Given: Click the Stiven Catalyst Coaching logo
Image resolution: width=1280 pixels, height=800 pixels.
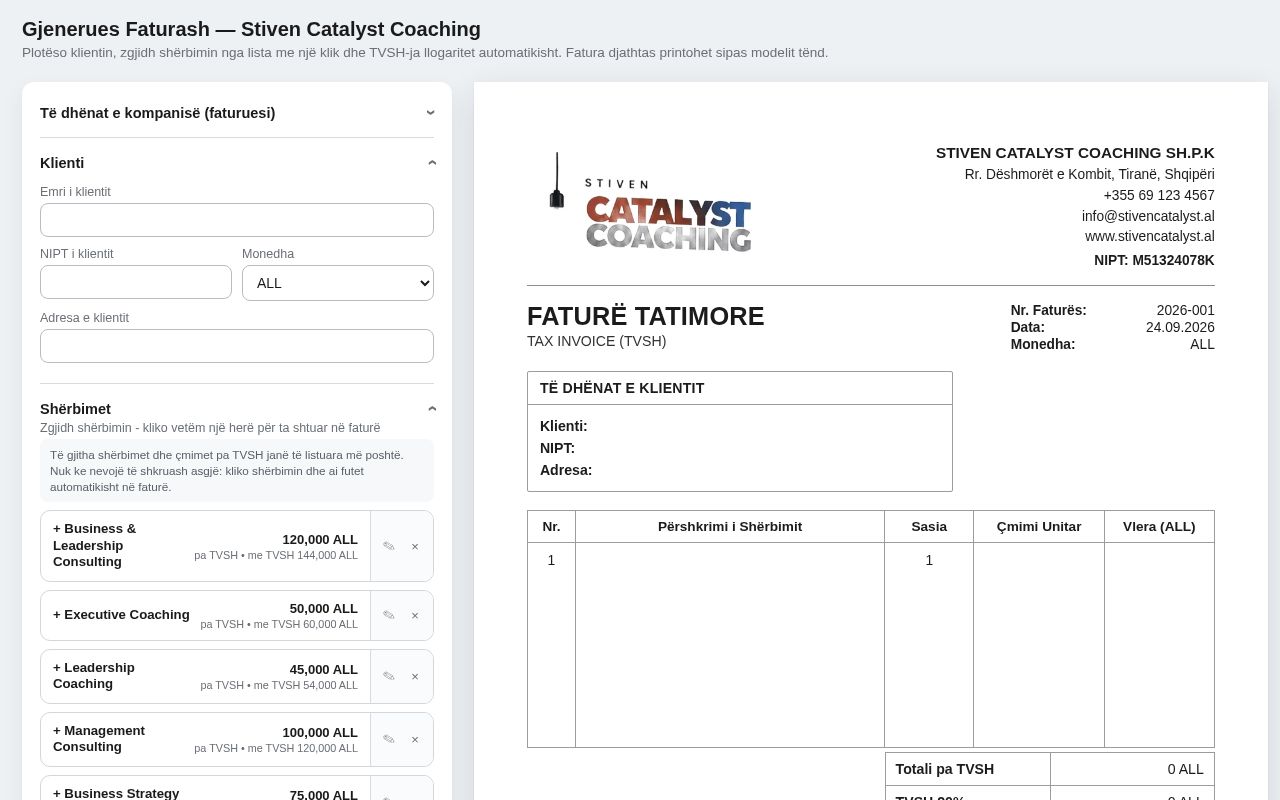Looking at the screenshot, I should pos(649,203).
